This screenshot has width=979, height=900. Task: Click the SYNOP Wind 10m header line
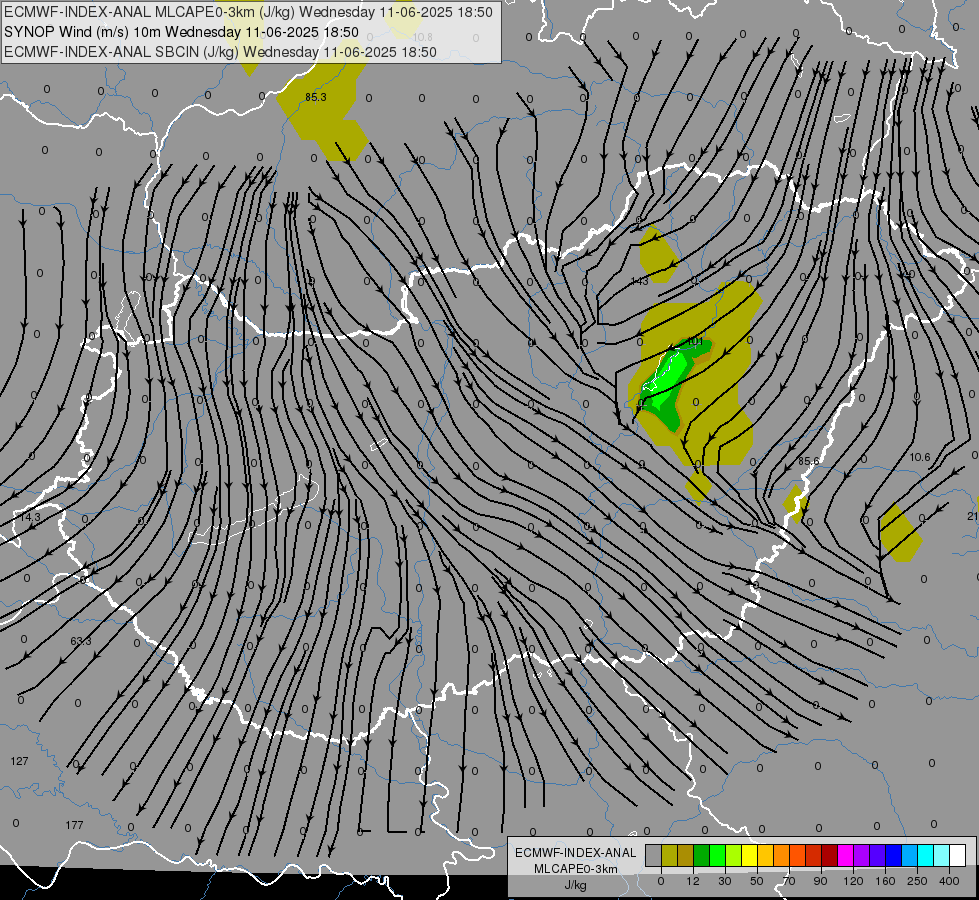click(x=181, y=32)
